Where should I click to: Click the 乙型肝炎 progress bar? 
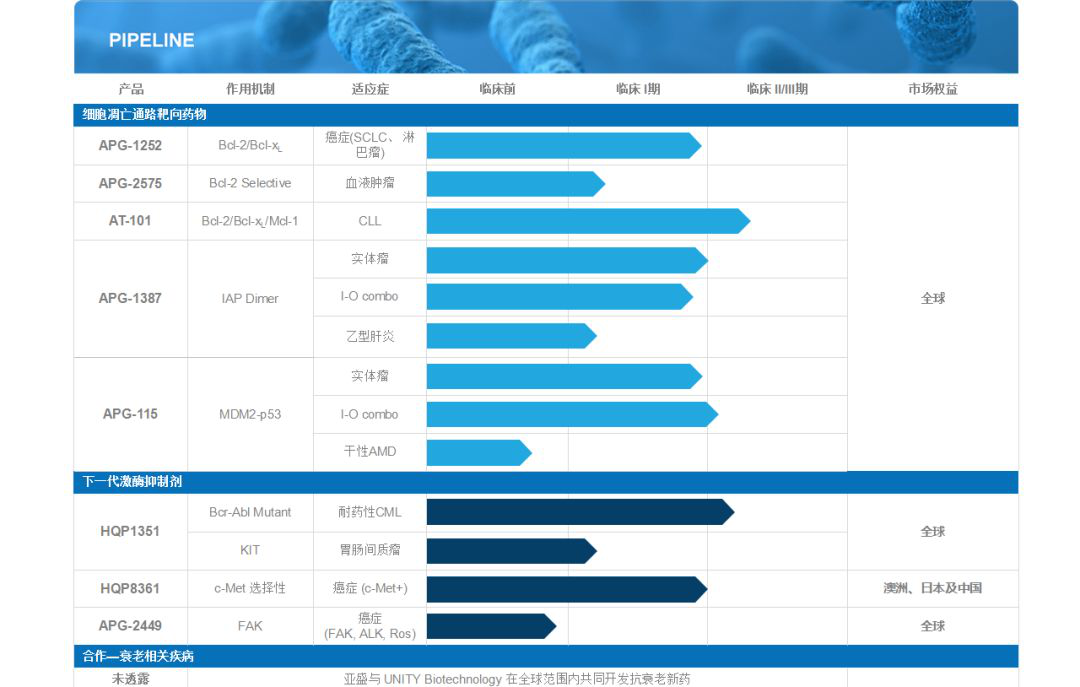tap(512, 336)
